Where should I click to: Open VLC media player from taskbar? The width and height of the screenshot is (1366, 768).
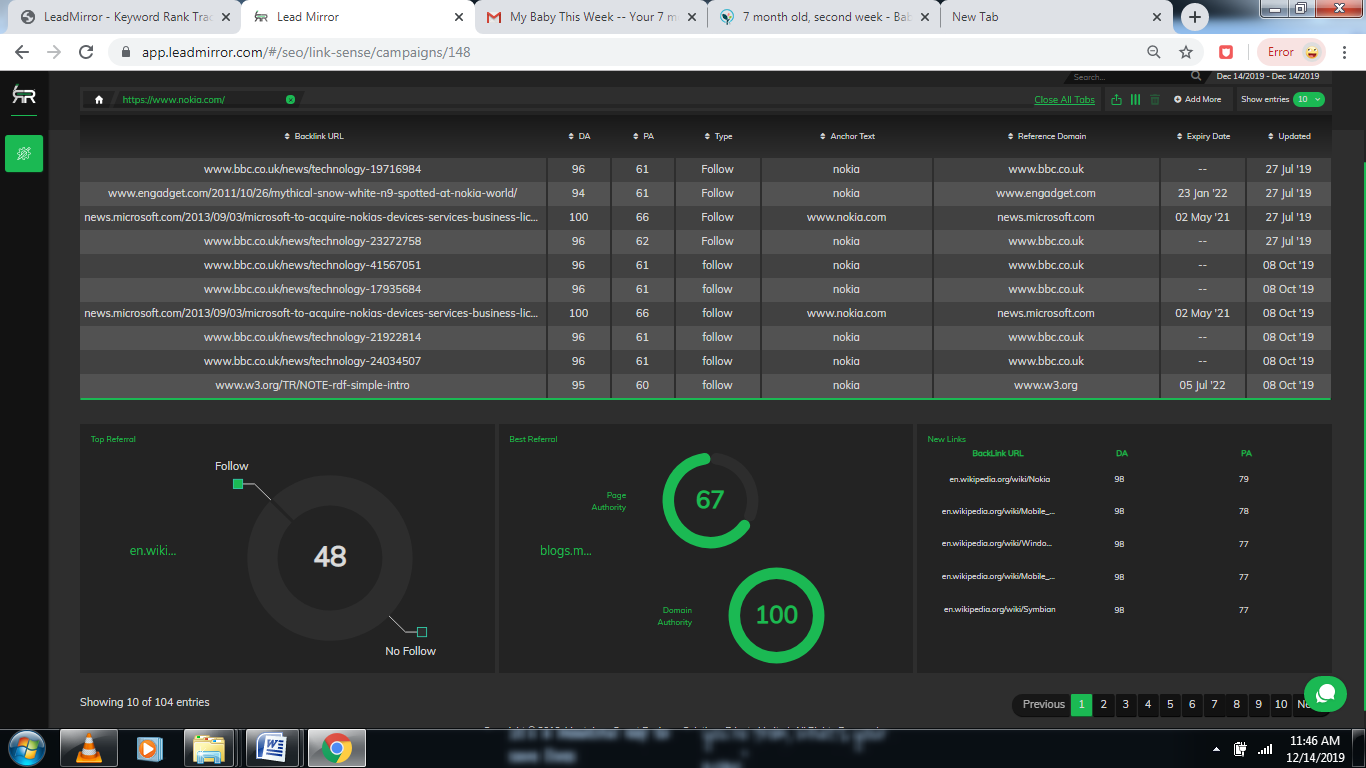click(x=89, y=748)
